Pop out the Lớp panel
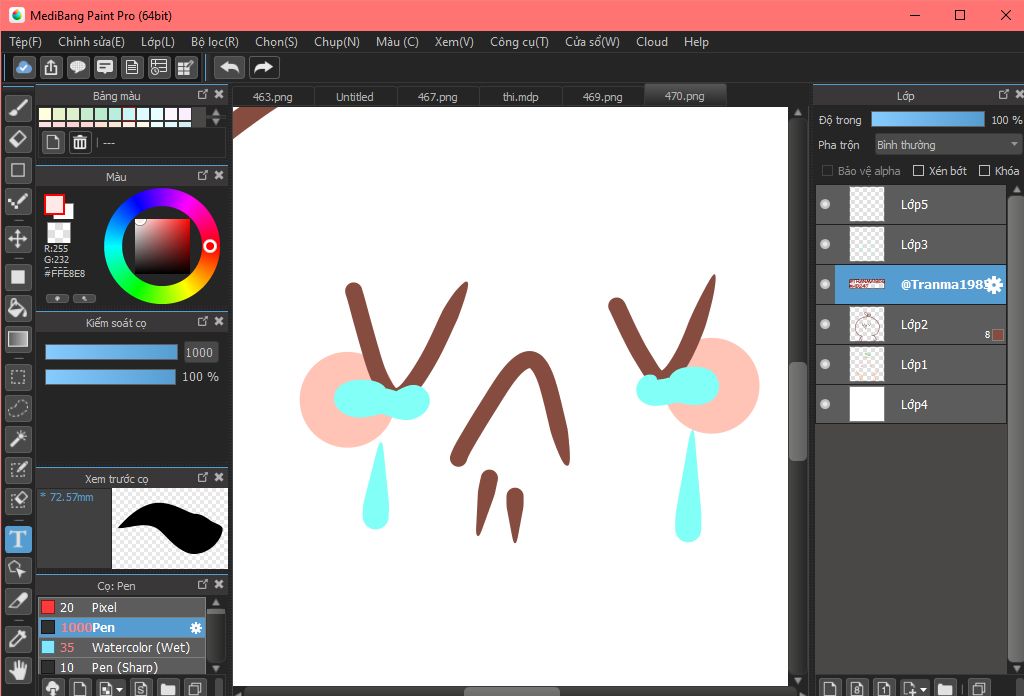The width and height of the screenshot is (1024, 696). pos(1004,95)
